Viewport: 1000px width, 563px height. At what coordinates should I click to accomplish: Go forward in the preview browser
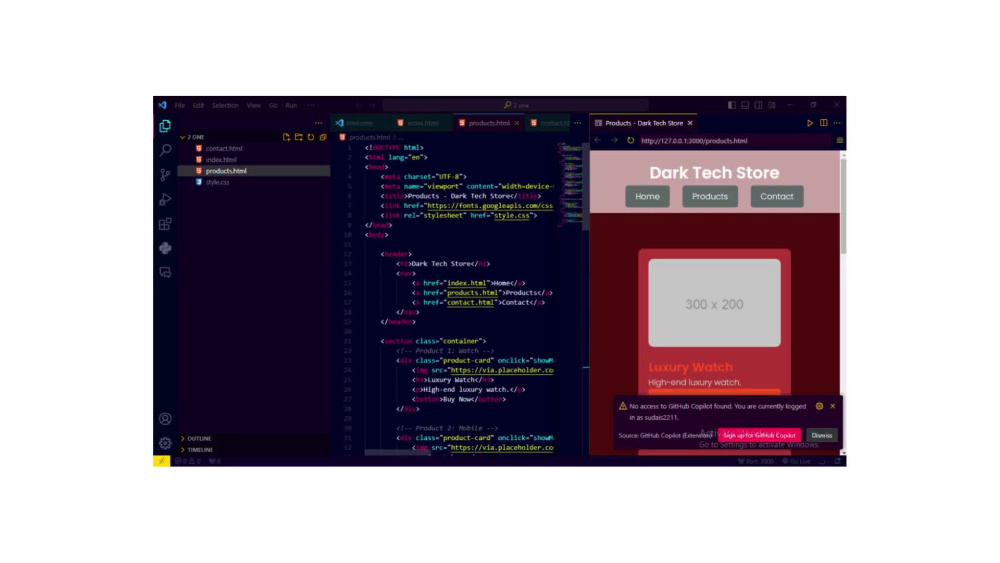tap(614, 140)
